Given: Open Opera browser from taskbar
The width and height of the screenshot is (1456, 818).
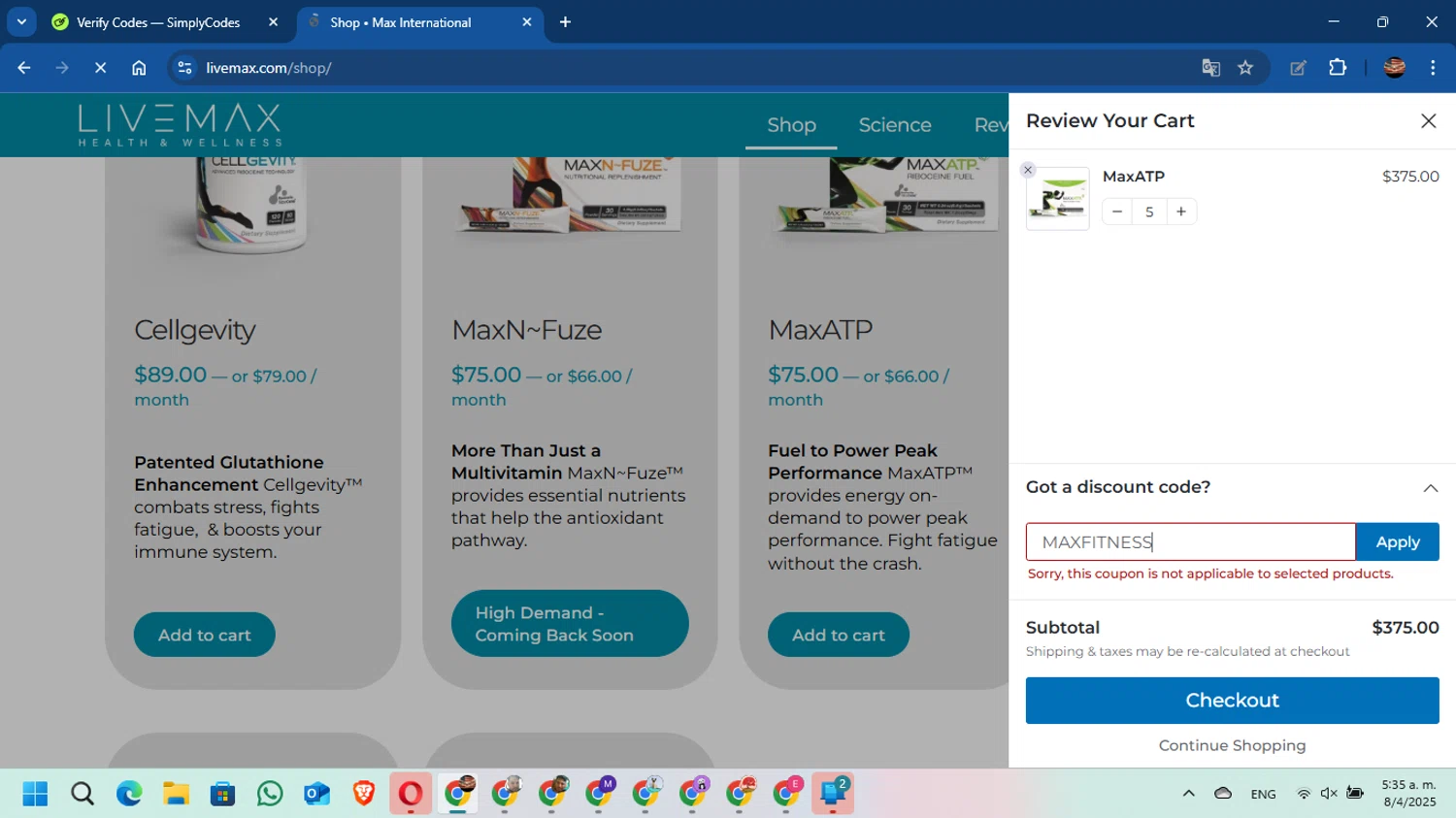Looking at the screenshot, I should [411, 794].
